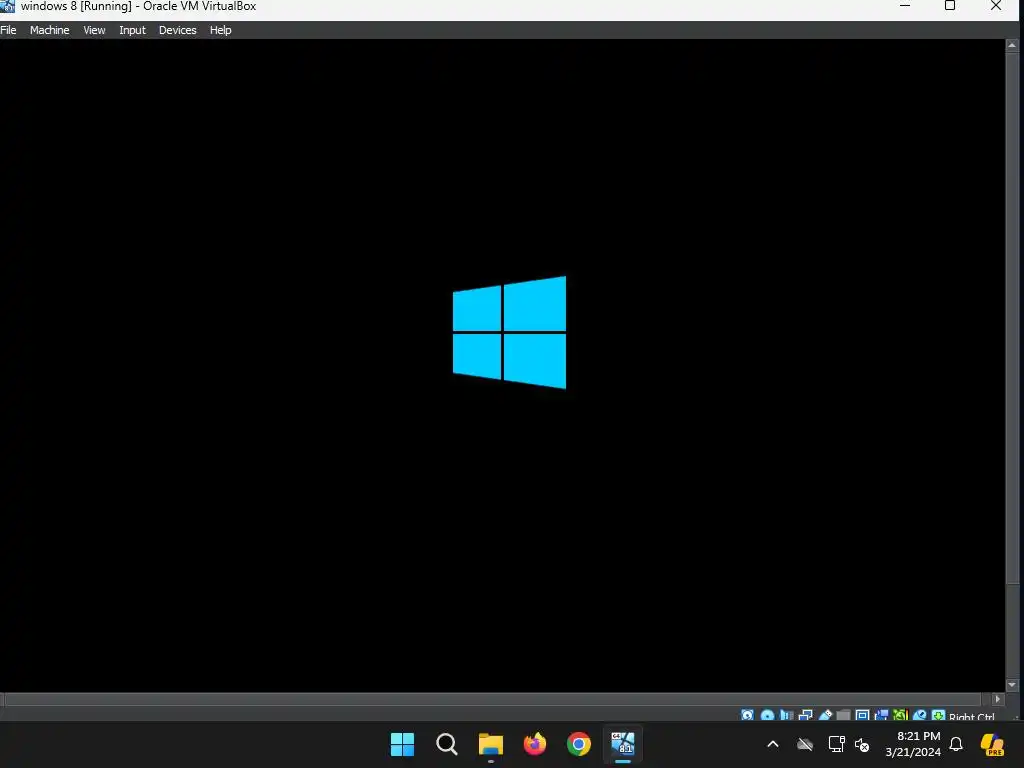Open the Help menu
Image resolution: width=1024 pixels, height=768 pixels.
221,30
